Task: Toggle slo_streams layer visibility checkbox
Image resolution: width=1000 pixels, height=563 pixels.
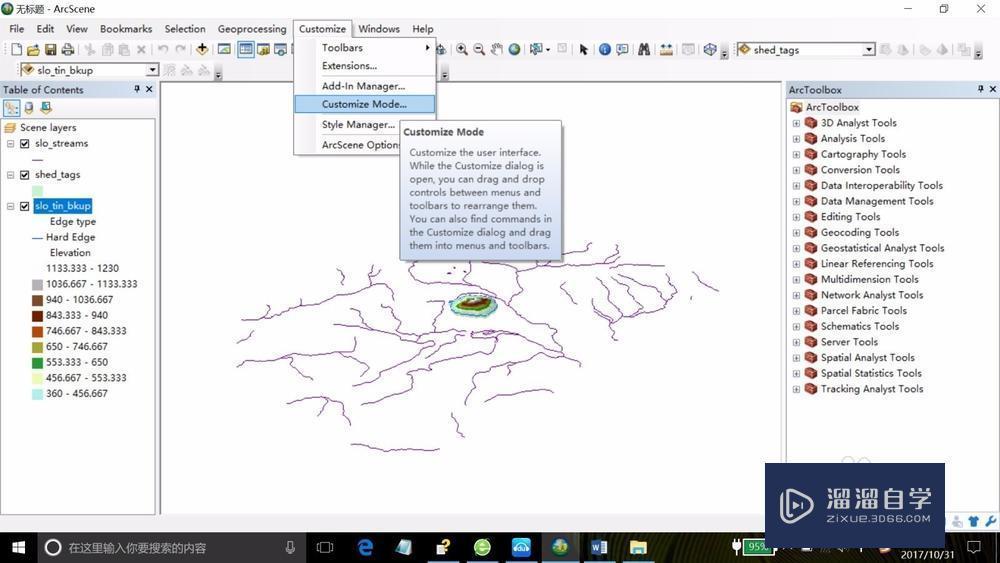Action: (x=25, y=143)
